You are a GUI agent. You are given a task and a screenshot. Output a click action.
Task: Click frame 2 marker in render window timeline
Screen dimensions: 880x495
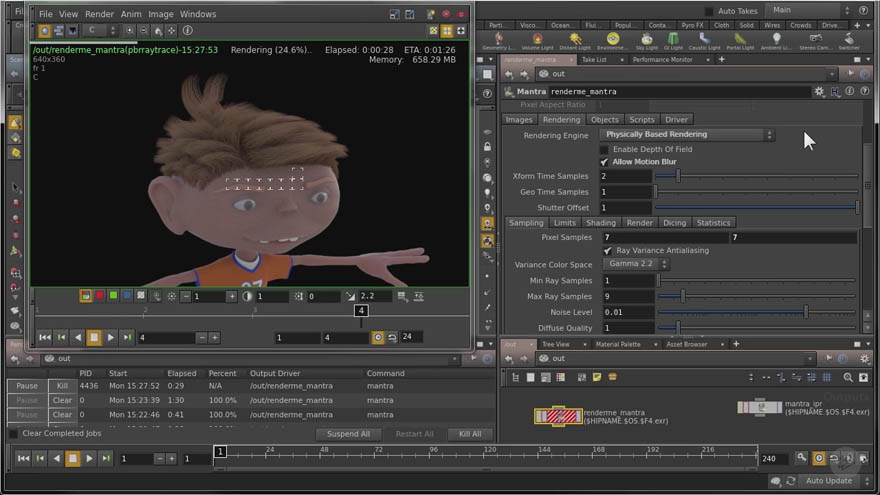click(145, 310)
